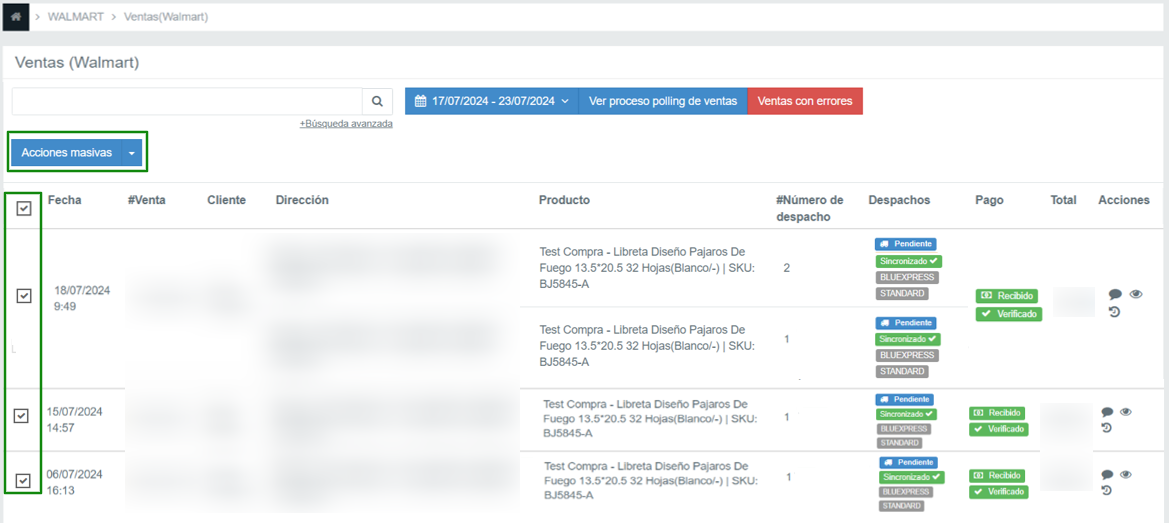Image resolution: width=1169 pixels, height=524 pixels.
Task: Select the date text 15/07/2024 14:57
Action: 75,420
